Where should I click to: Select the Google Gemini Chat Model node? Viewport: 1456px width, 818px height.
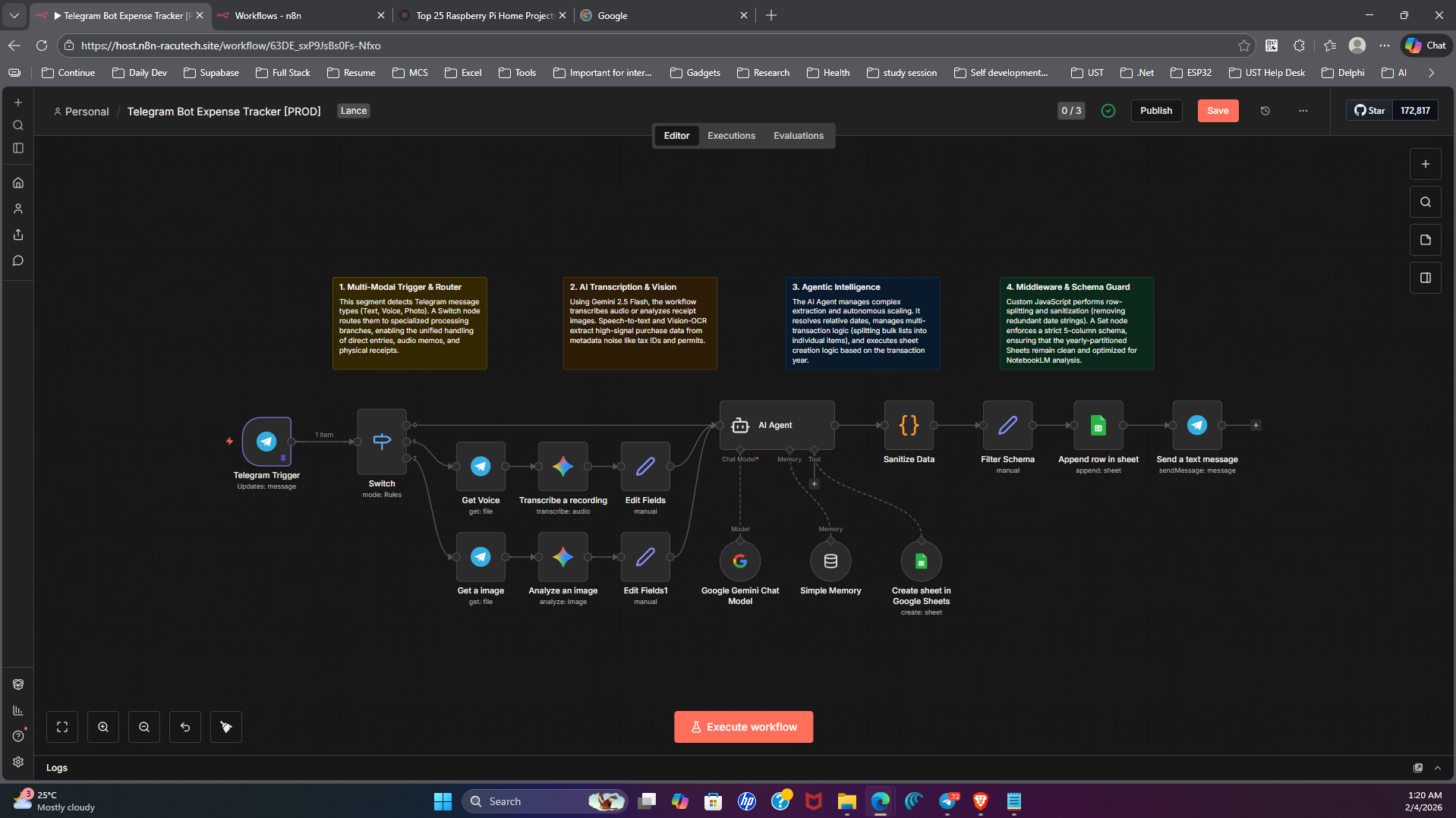[x=739, y=562]
